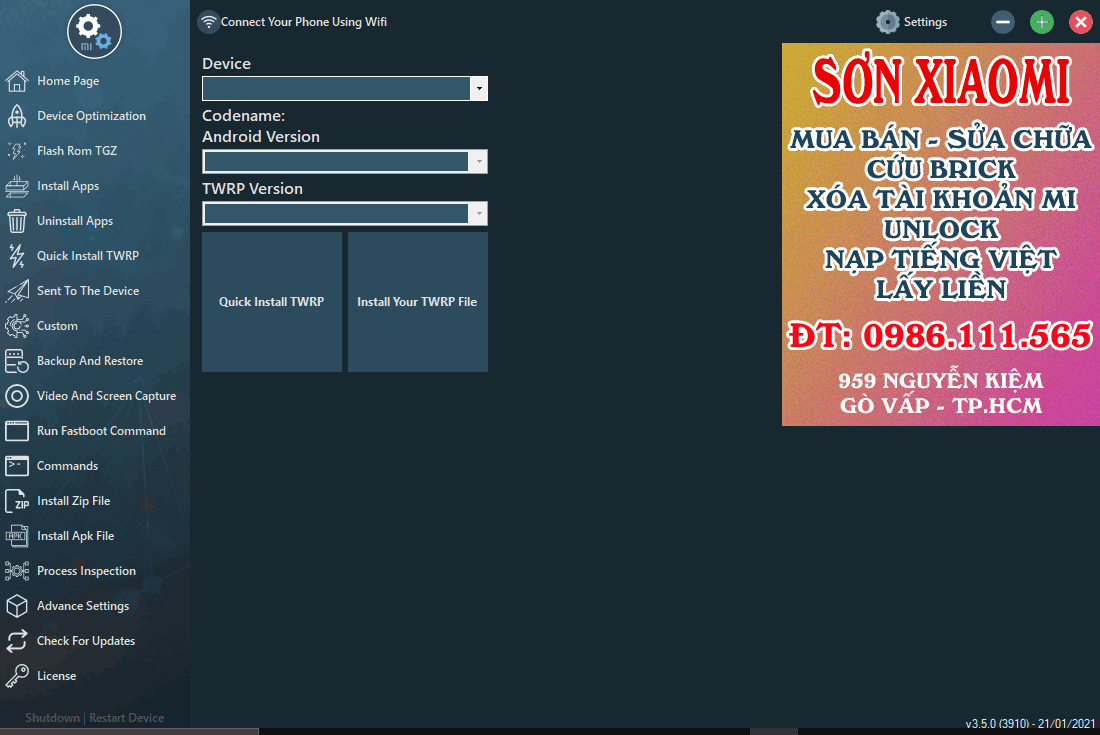The height and width of the screenshot is (735, 1100).
Task: Open the Android Version dropdown arrow
Action: [x=479, y=161]
